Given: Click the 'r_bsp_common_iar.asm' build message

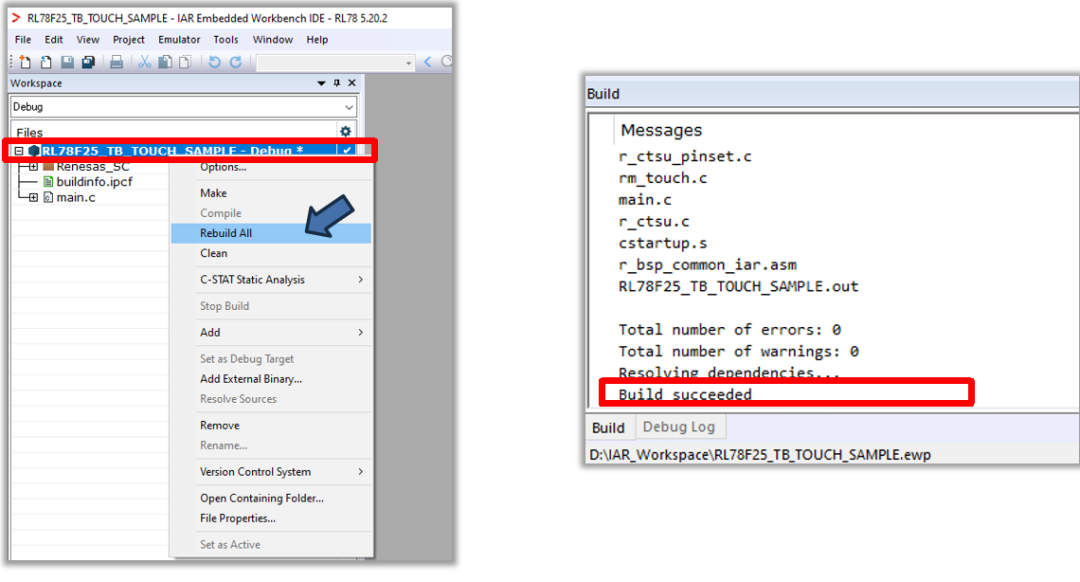Looking at the screenshot, I should (707, 265).
